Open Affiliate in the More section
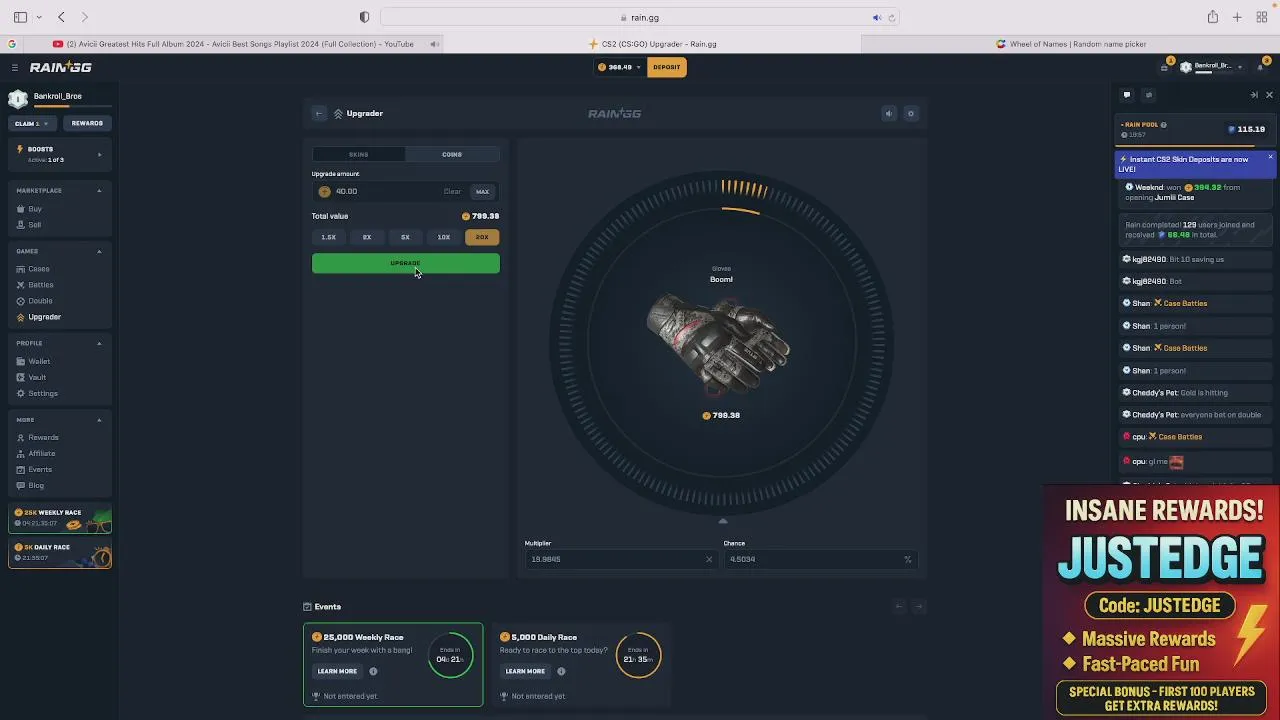The height and width of the screenshot is (720, 1280). coord(41,453)
